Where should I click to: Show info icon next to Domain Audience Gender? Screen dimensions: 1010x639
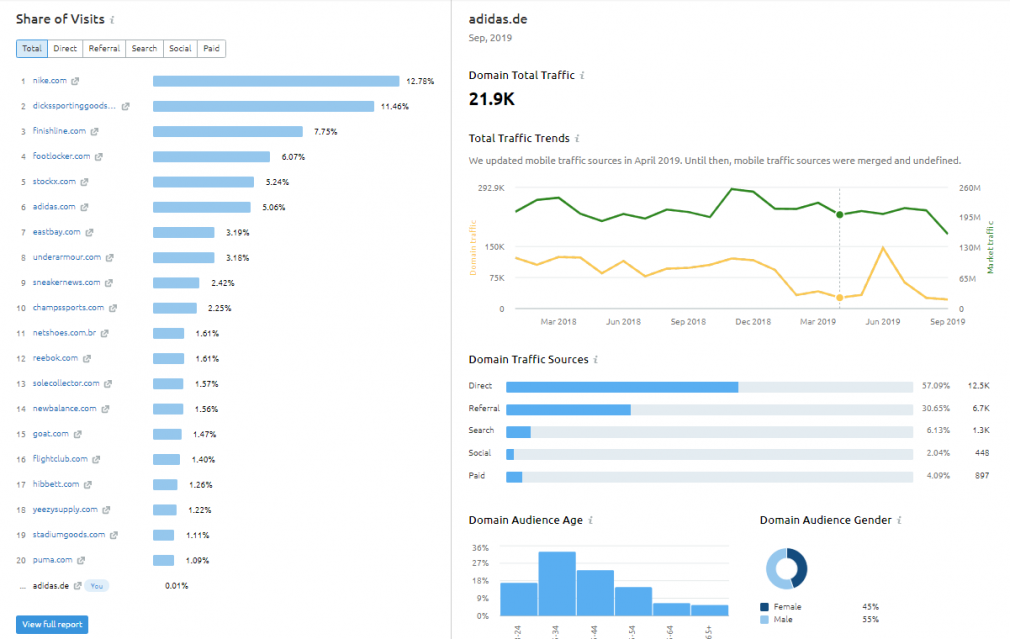(899, 520)
